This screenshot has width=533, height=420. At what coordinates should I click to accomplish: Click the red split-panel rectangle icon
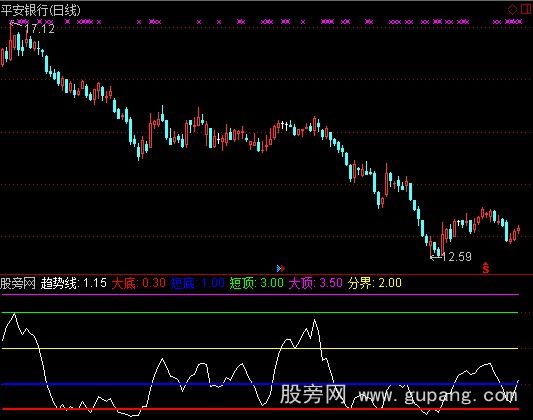click(x=526, y=9)
